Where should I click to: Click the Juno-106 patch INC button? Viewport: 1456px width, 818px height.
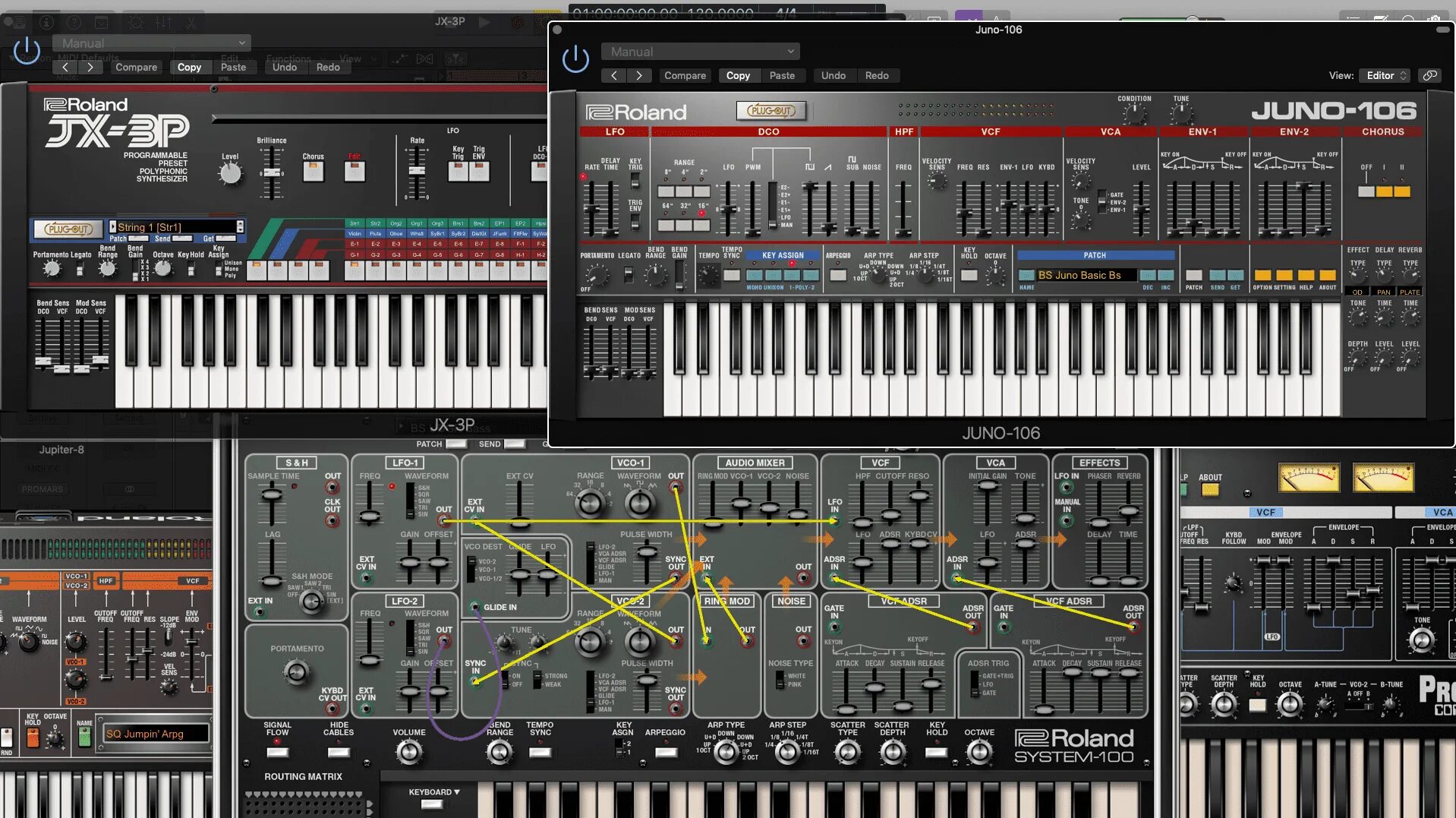coord(1166,275)
